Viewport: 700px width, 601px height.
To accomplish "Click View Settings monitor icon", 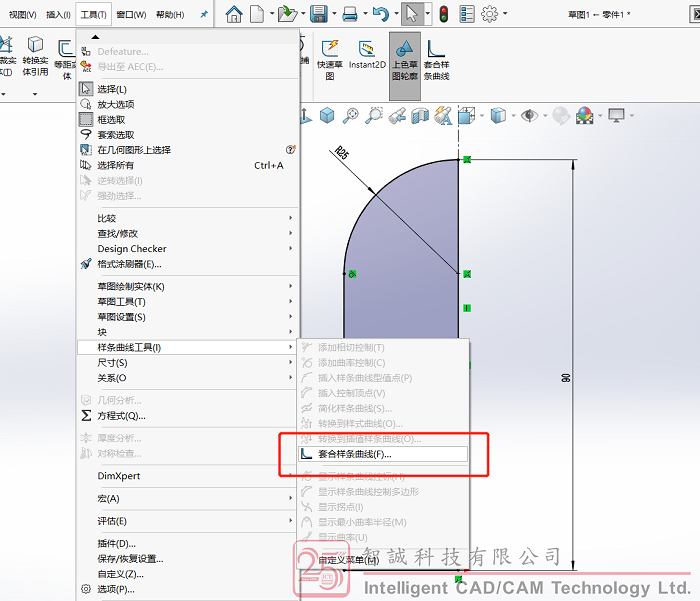I will click(x=617, y=116).
